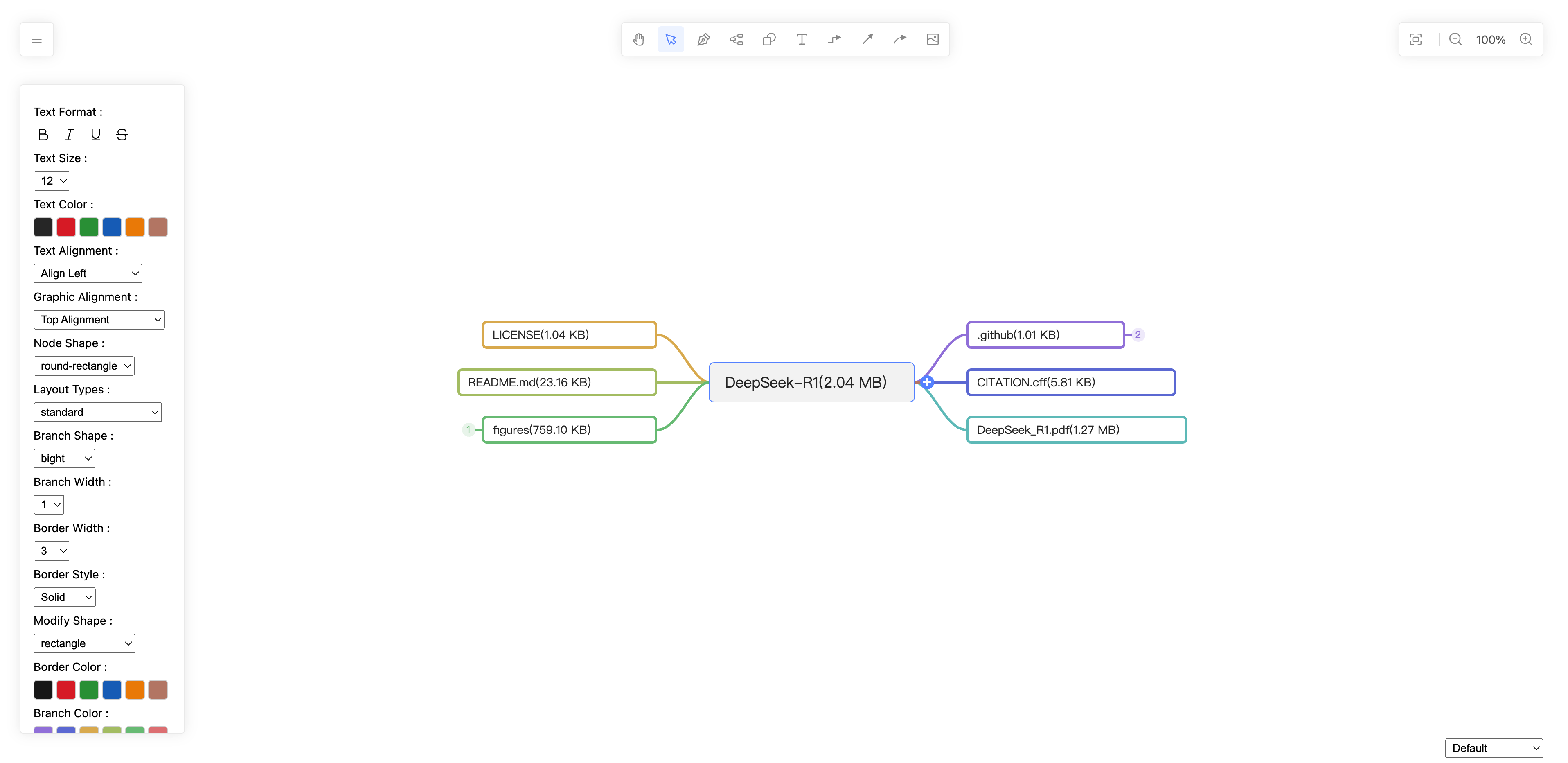Open the Branch Shape dropdown
The width and height of the screenshot is (1568, 763).
(65, 458)
